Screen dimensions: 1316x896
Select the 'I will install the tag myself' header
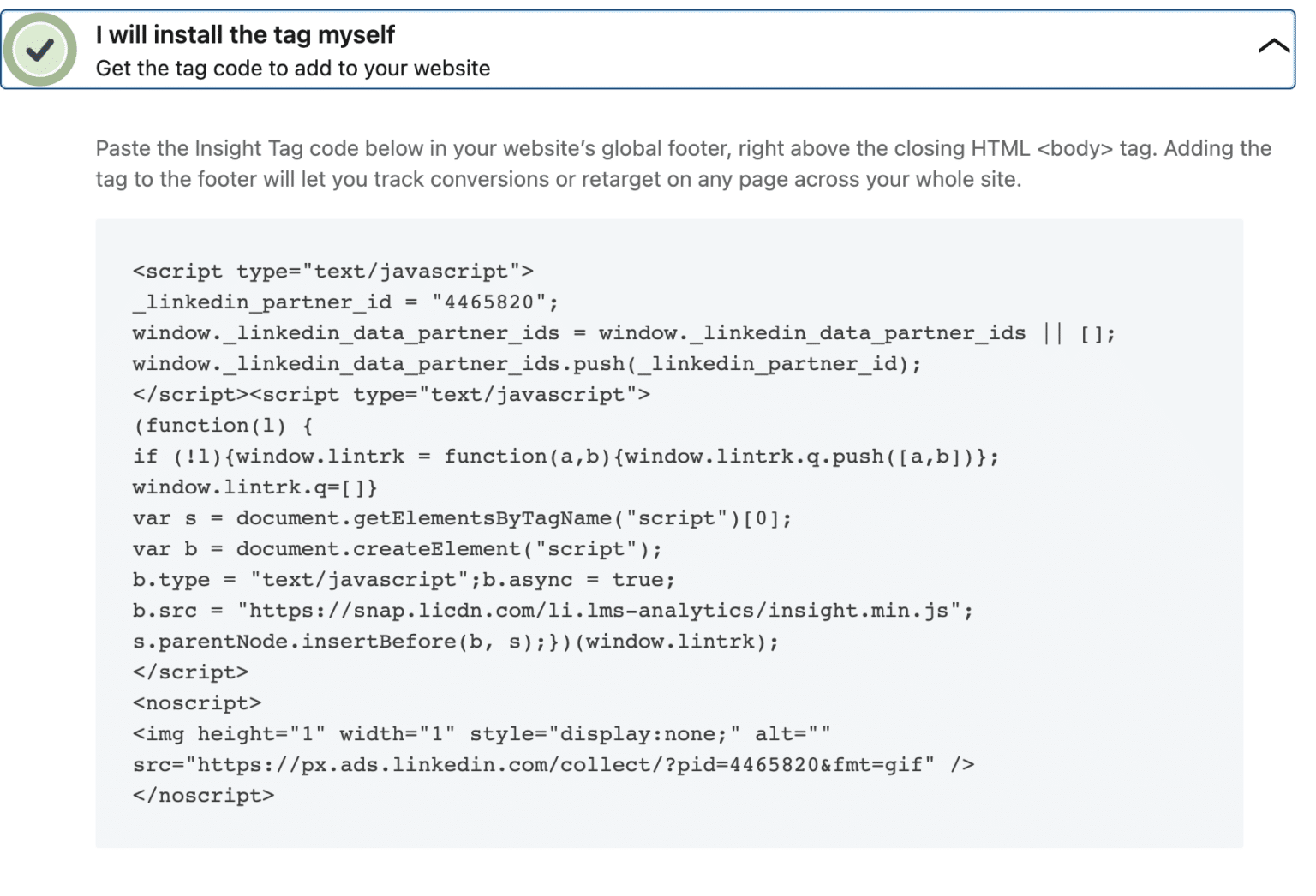click(x=246, y=34)
